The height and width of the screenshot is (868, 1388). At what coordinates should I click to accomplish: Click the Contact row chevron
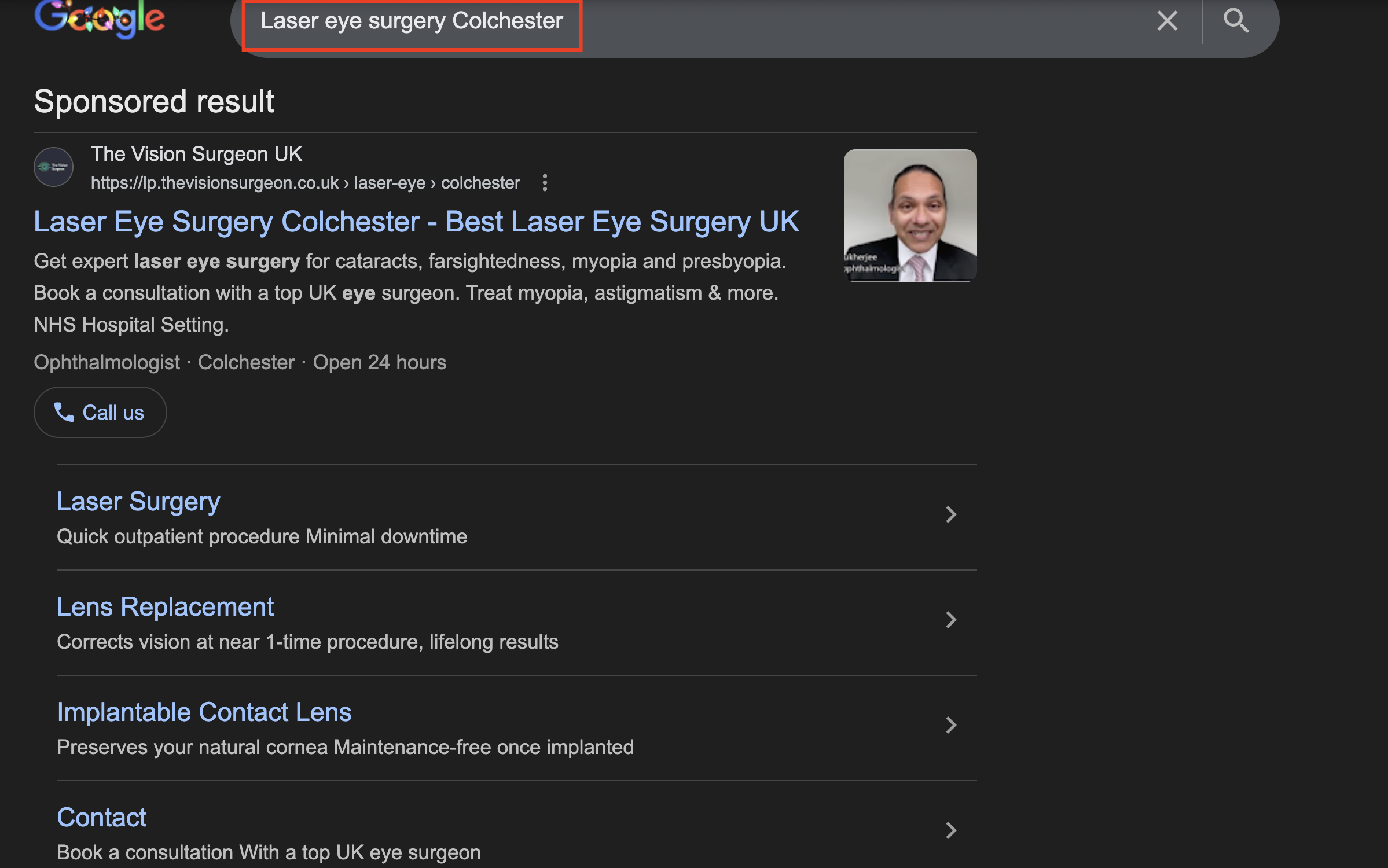pos(950,830)
